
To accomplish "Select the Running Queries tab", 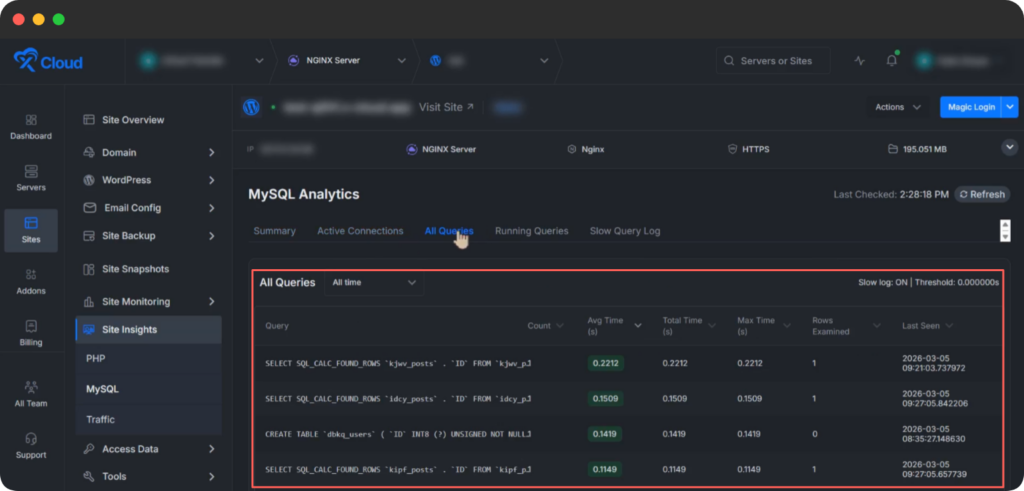I will [x=531, y=231].
